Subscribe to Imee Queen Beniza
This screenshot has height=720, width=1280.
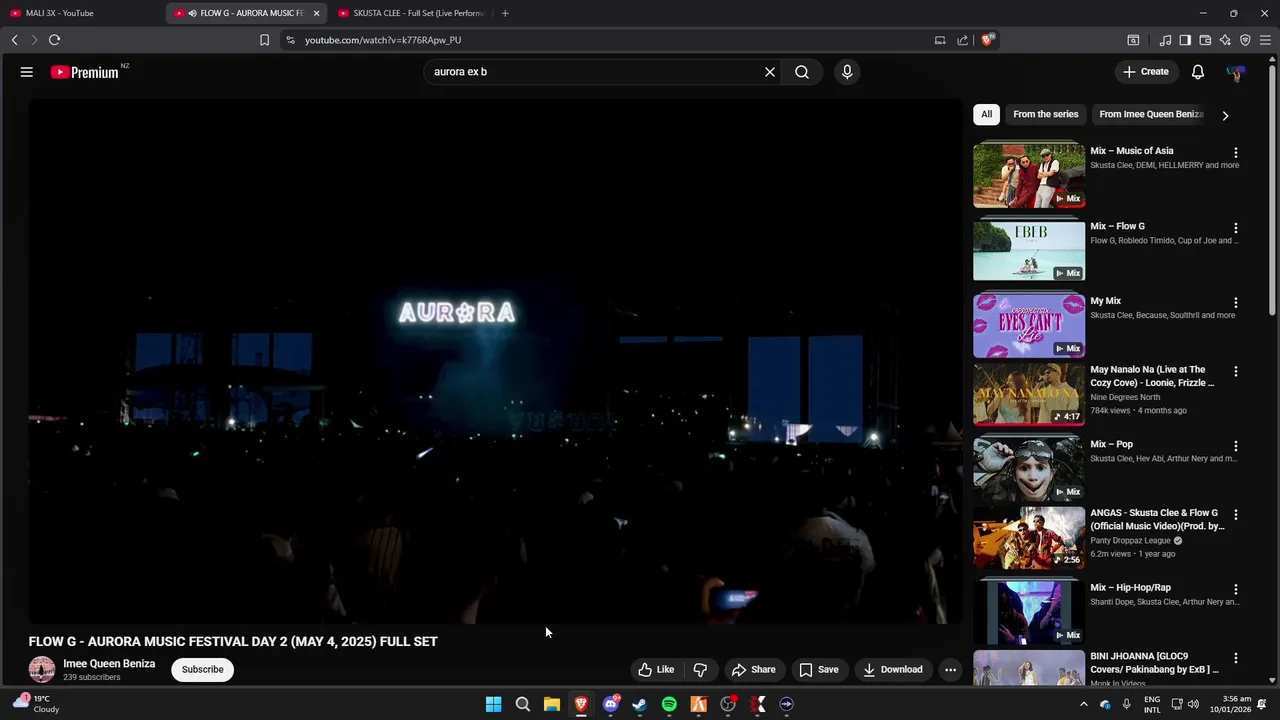(x=203, y=670)
